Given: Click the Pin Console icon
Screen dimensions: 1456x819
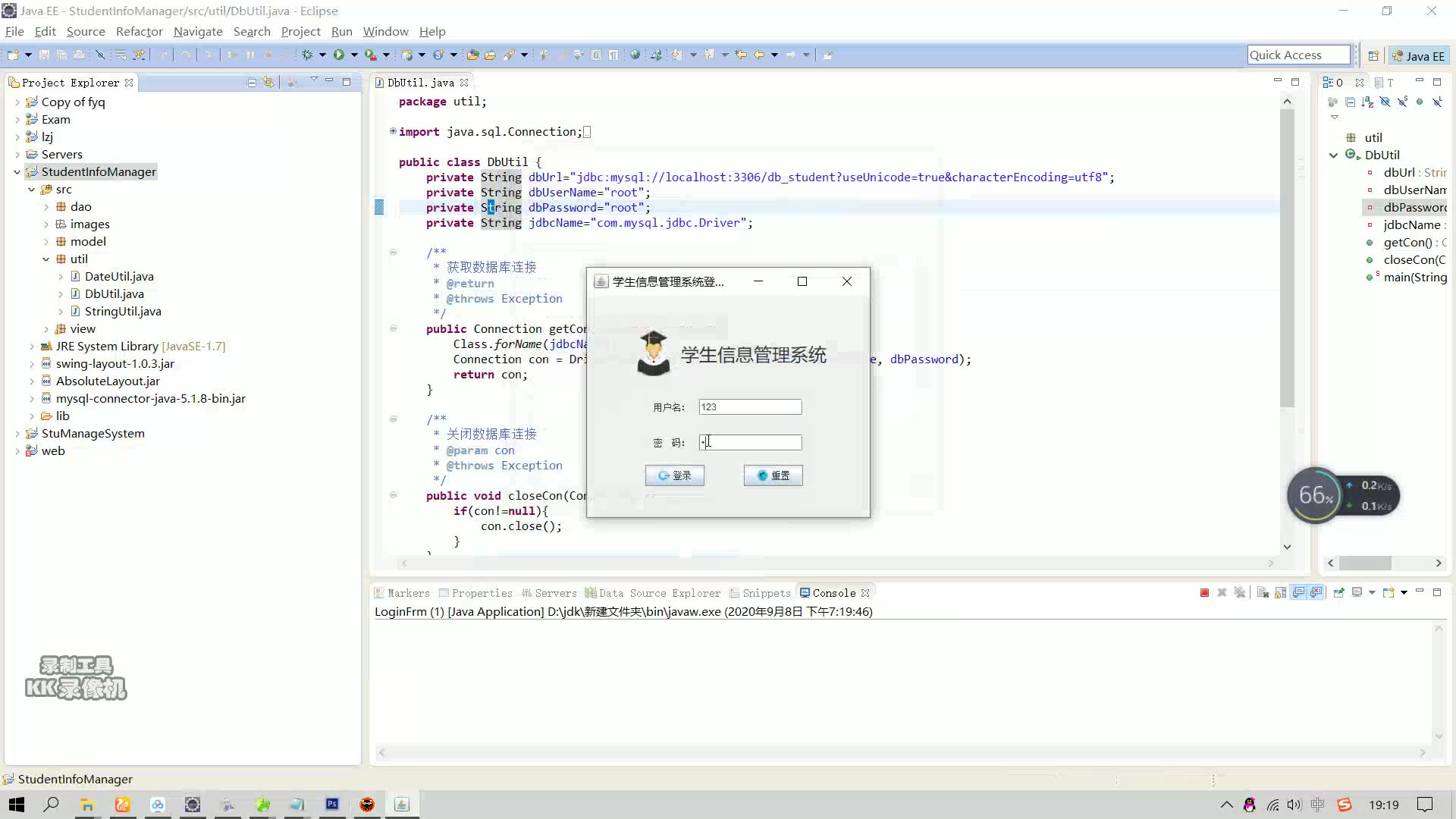Looking at the screenshot, I should 1339,592.
